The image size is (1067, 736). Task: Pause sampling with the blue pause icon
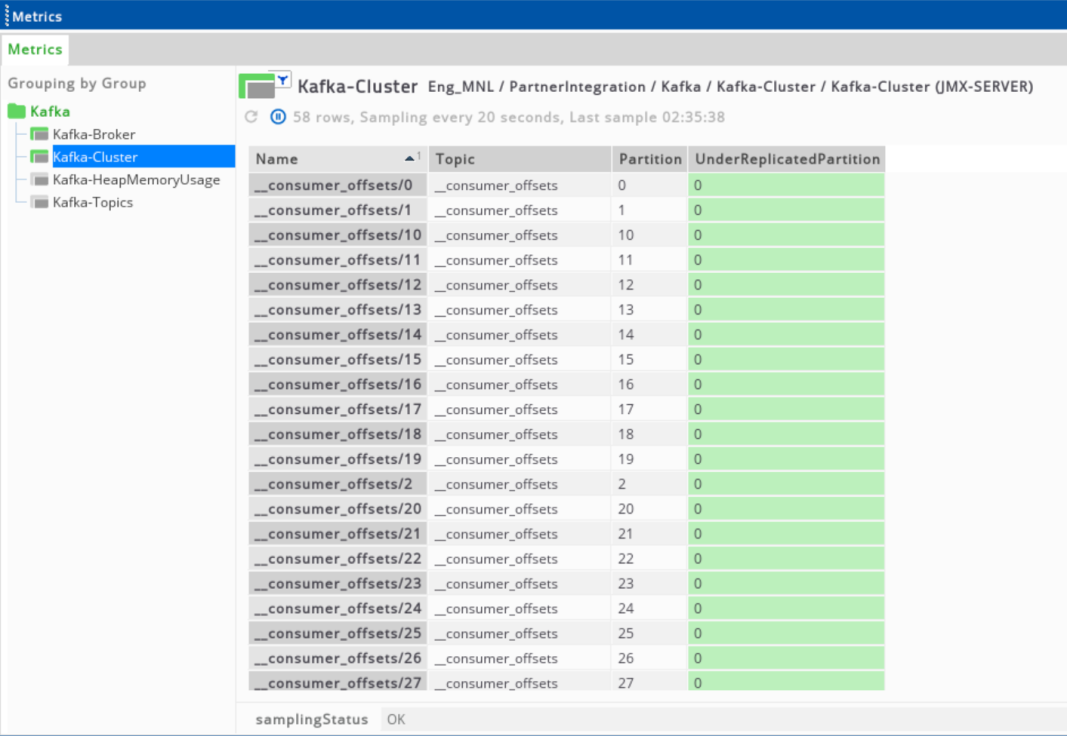[278, 117]
